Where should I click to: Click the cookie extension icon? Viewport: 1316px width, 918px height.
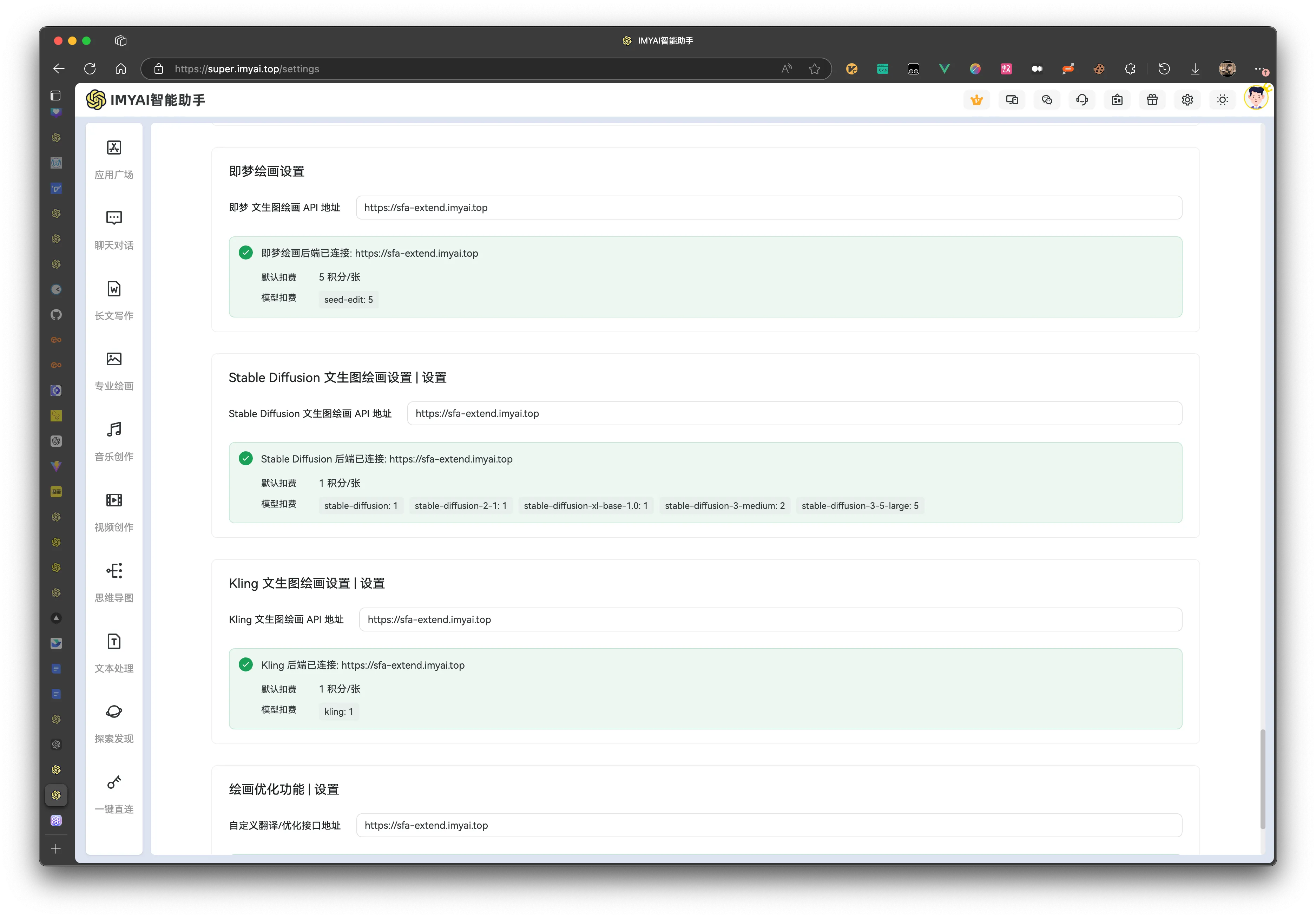(1099, 69)
